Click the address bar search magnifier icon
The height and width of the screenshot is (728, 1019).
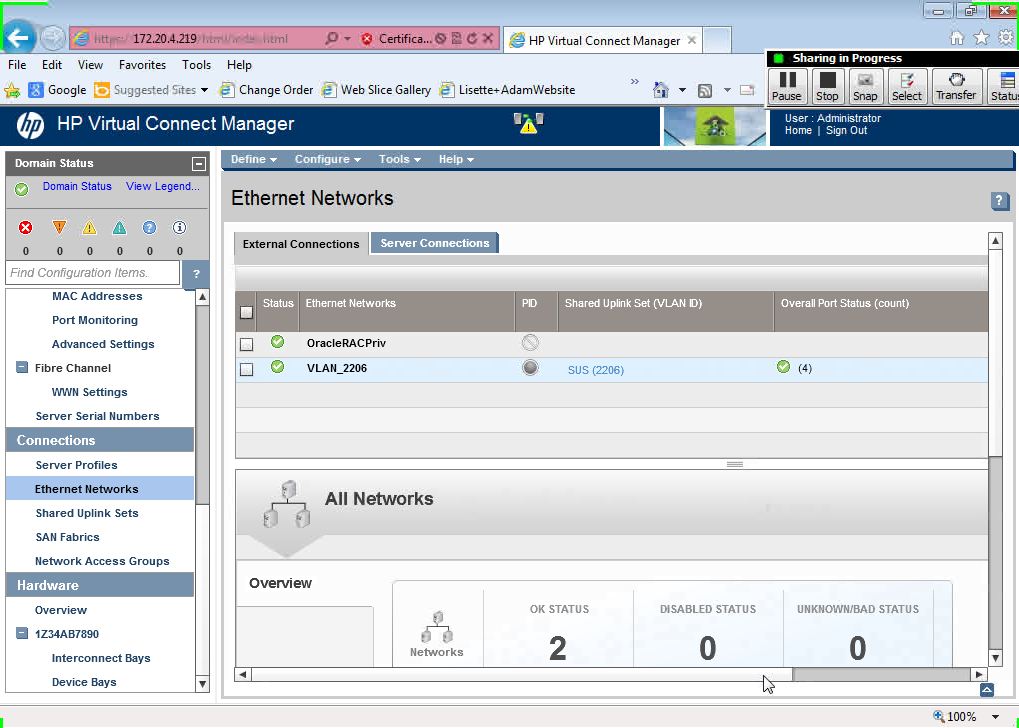coord(331,39)
